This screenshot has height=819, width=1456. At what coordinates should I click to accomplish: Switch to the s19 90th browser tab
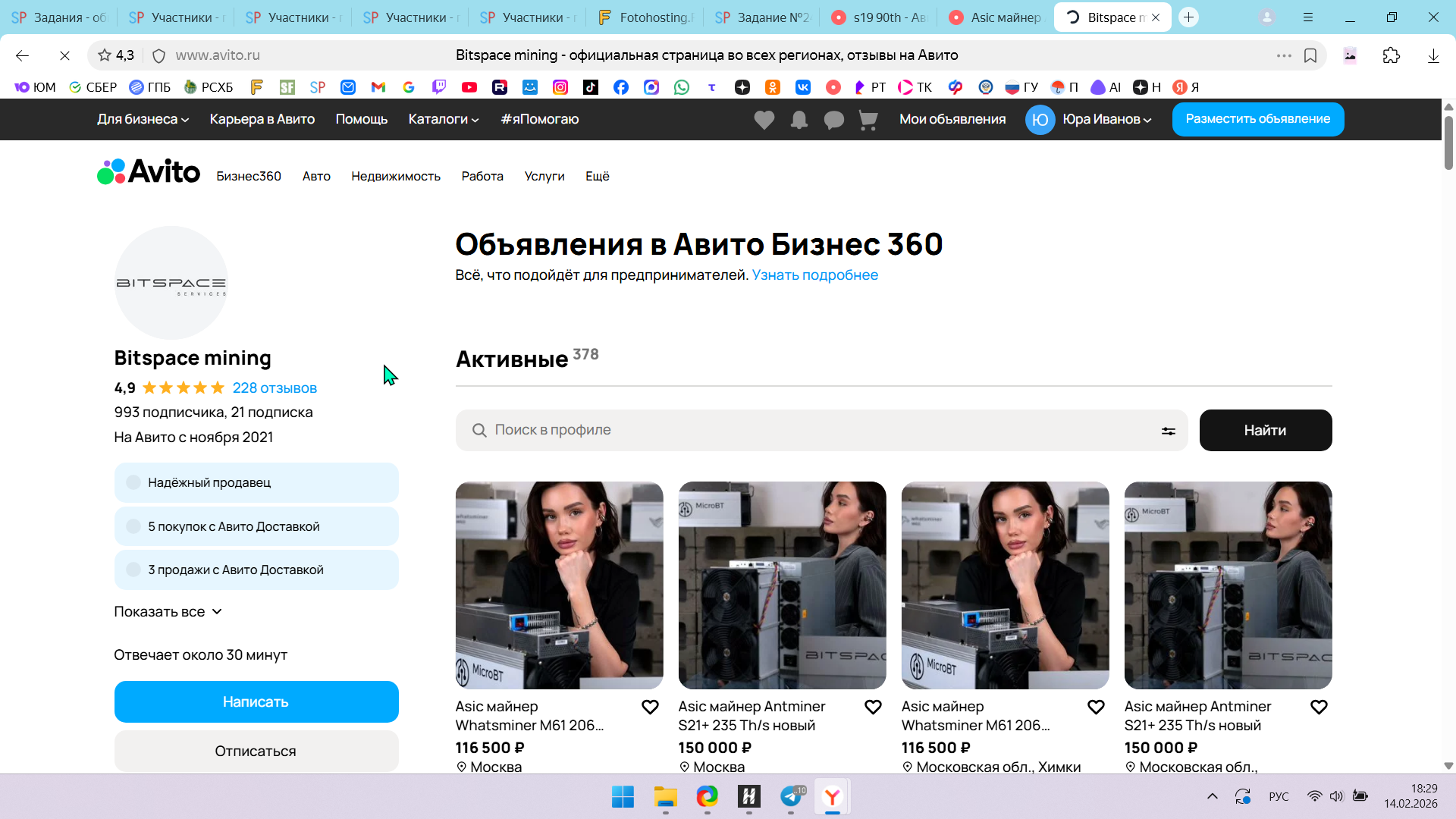pyautogui.click(x=878, y=17)
